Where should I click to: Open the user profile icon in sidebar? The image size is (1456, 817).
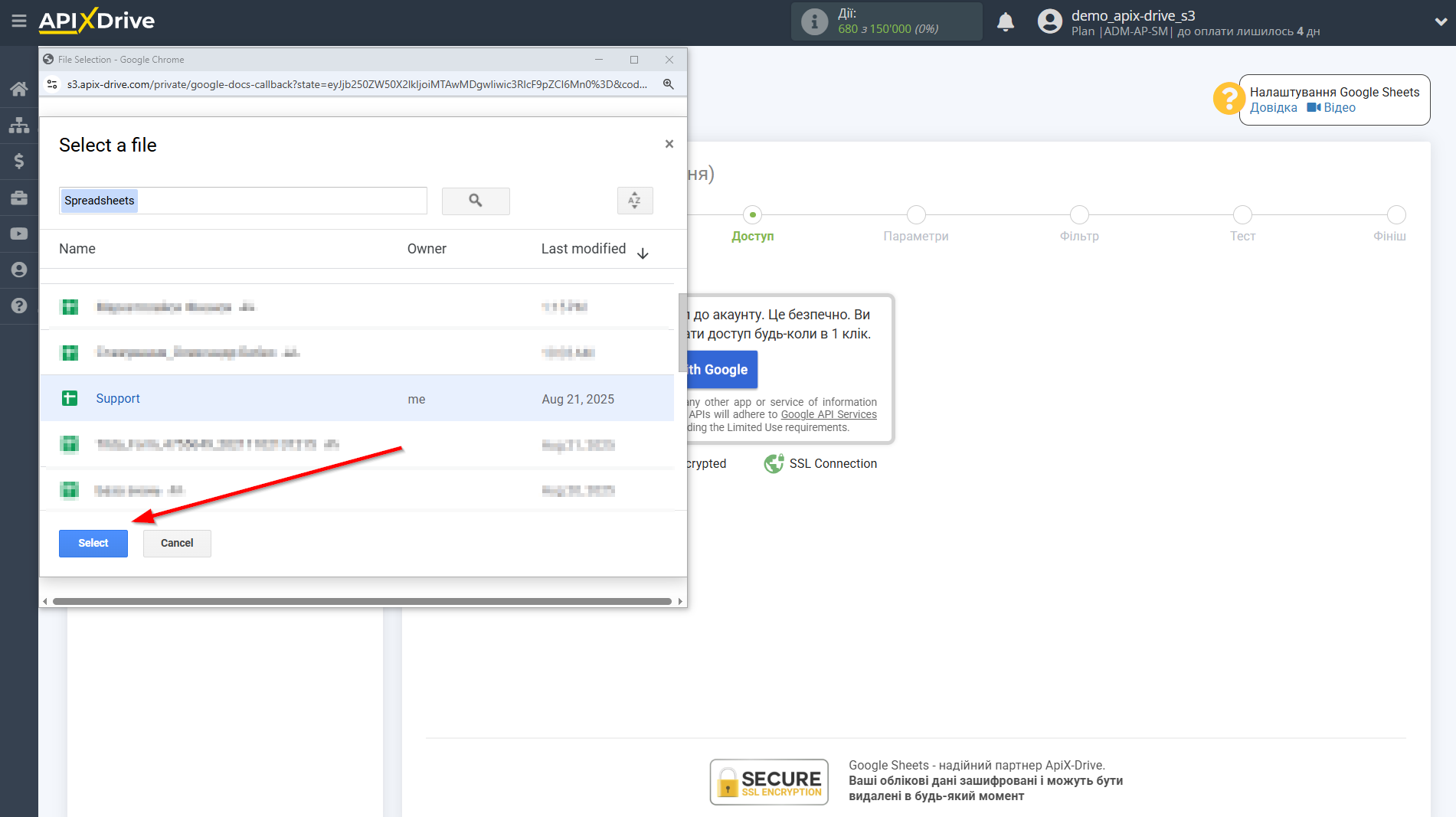tap(19, 270)
